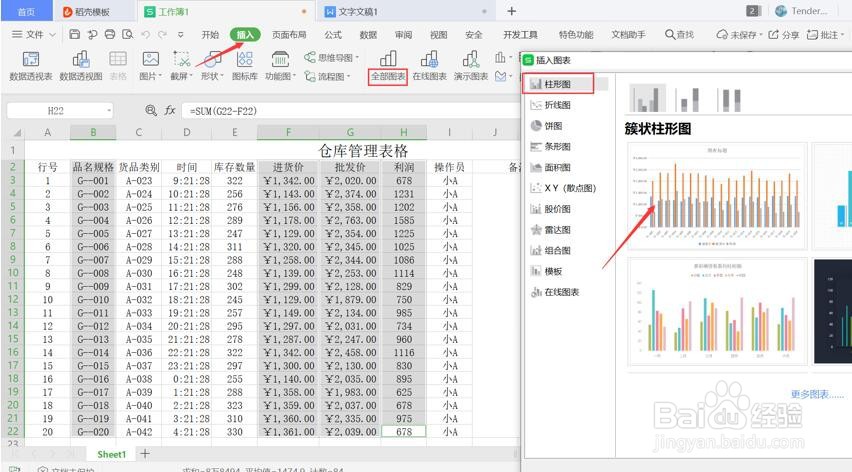Open the function chart (功能图) tool
Image resolution: width=852 pixels, height=472 pixels.
(280, 66)
